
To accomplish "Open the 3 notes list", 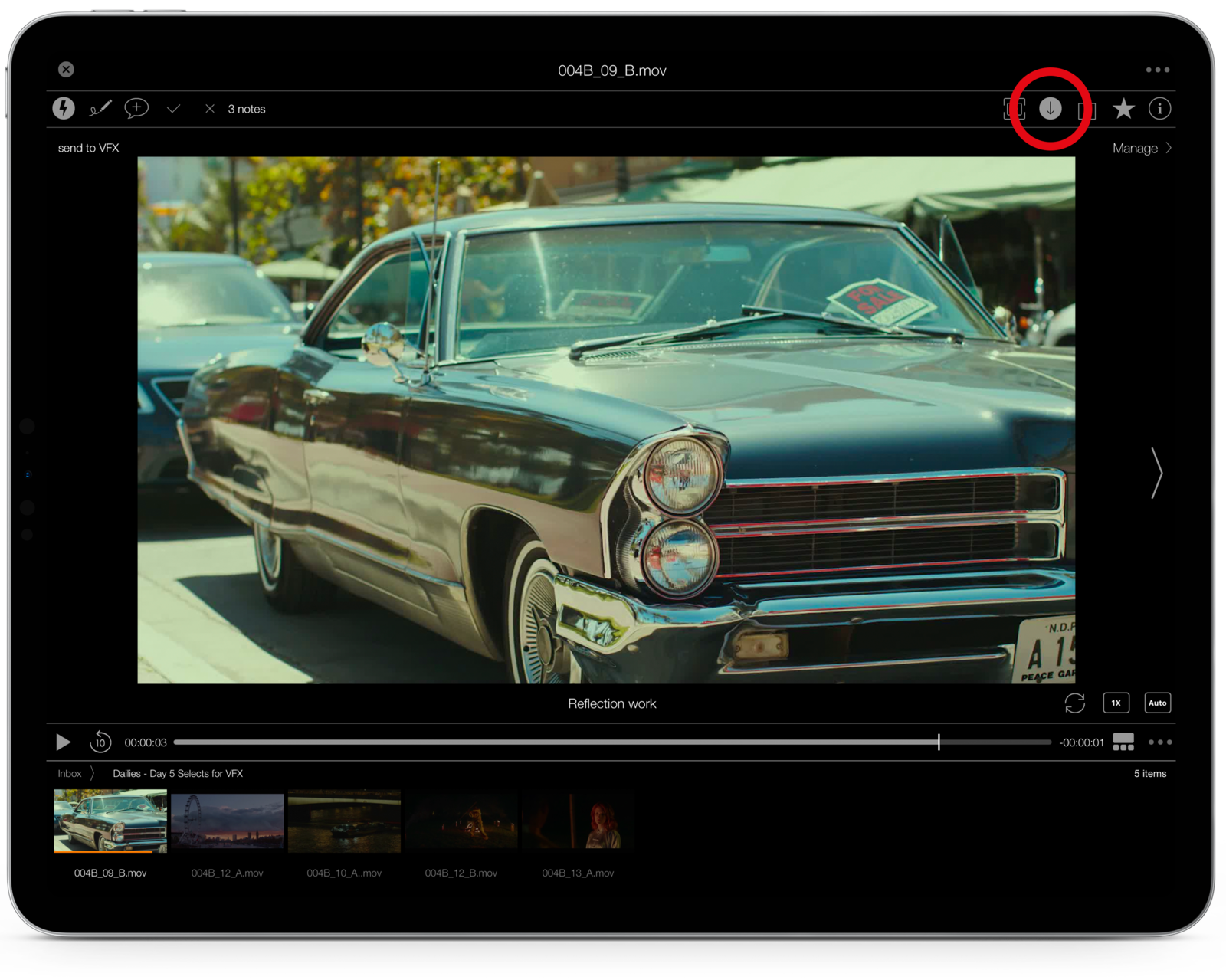I will (247, 109).
